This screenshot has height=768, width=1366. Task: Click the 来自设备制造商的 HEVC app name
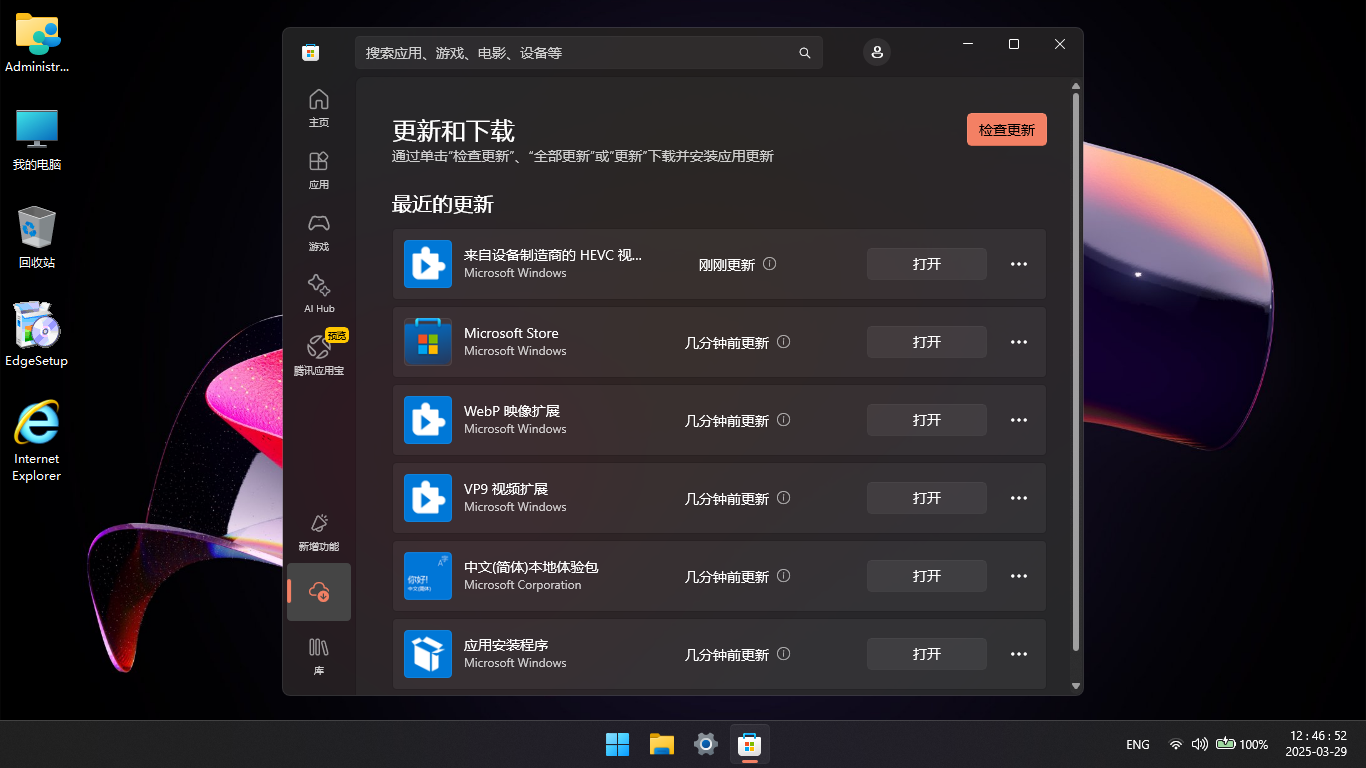point(553,255)
